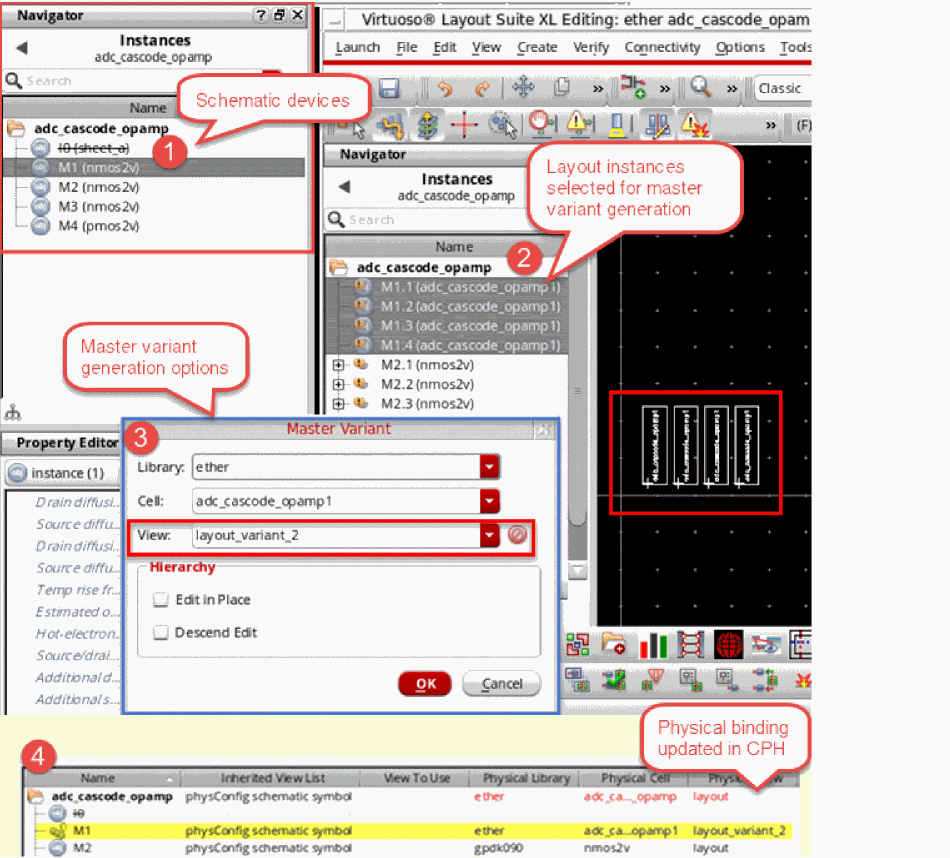
Task: Enable the Edit in Place checkbox
Action: coord(160,600)
